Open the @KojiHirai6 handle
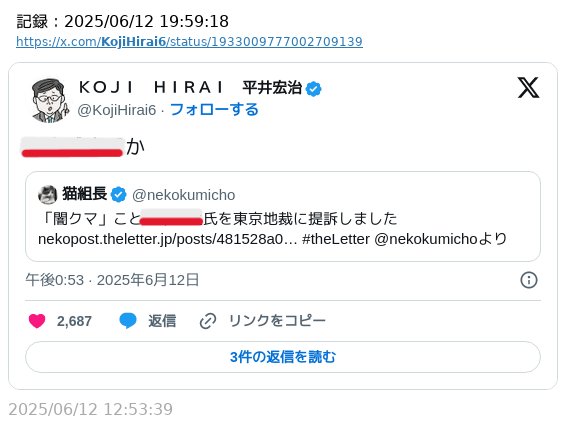 tap(116, 110)
